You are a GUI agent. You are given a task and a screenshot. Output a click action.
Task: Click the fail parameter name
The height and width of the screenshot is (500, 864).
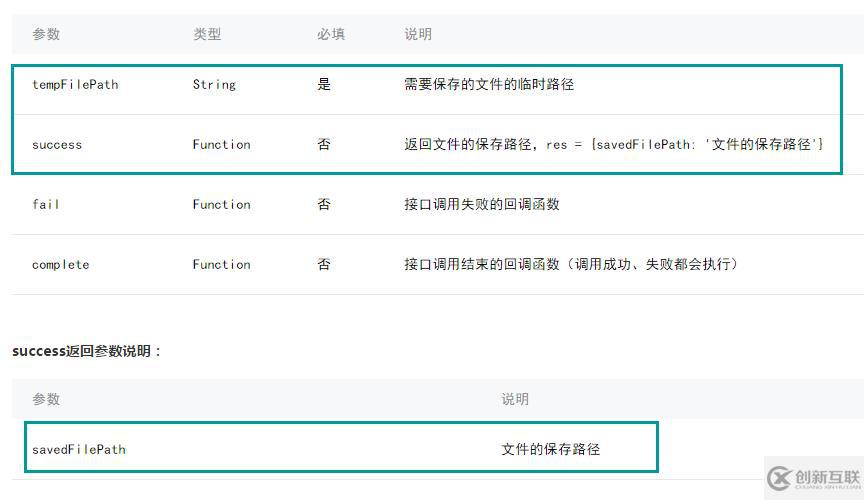coord(46,205)
